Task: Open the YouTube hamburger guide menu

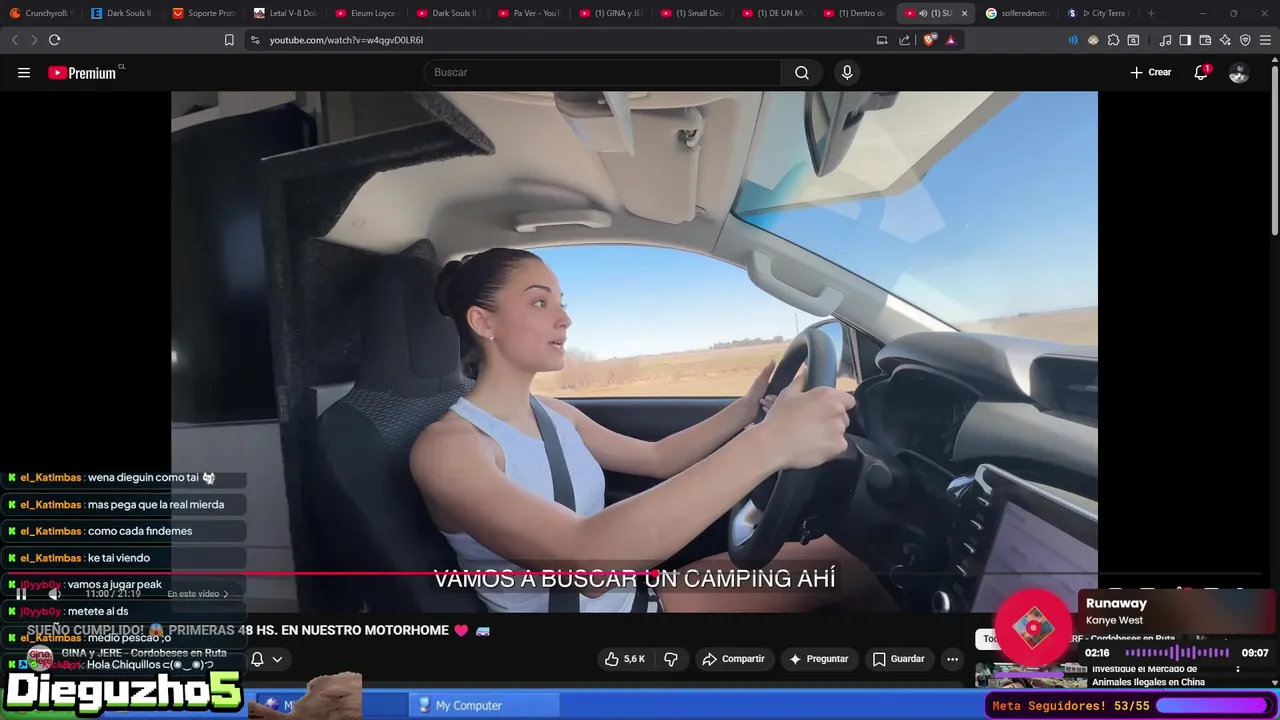Action: click(x=24, y=73)
